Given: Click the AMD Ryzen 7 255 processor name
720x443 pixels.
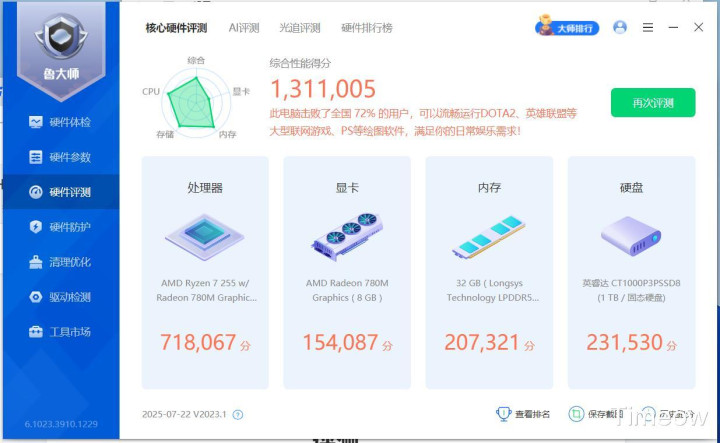Looking at the screenshot, I should click(x=206, y=290).
